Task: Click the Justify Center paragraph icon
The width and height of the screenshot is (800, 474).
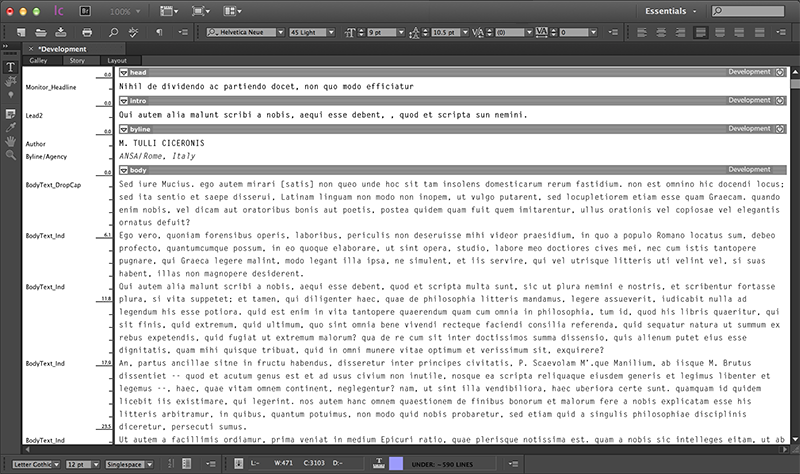Action: pyautogui.click(x=720, y=33)
